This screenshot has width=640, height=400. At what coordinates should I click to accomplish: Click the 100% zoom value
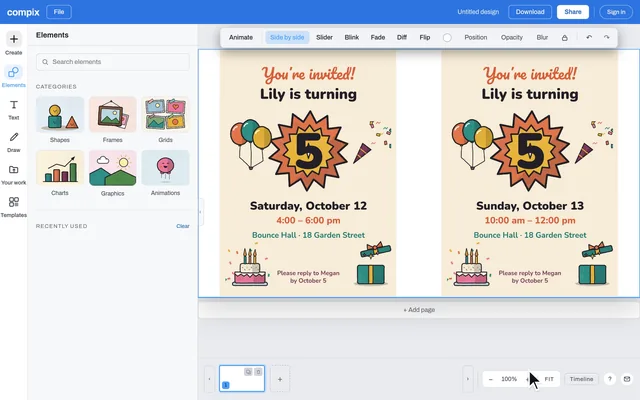(509, 379)
